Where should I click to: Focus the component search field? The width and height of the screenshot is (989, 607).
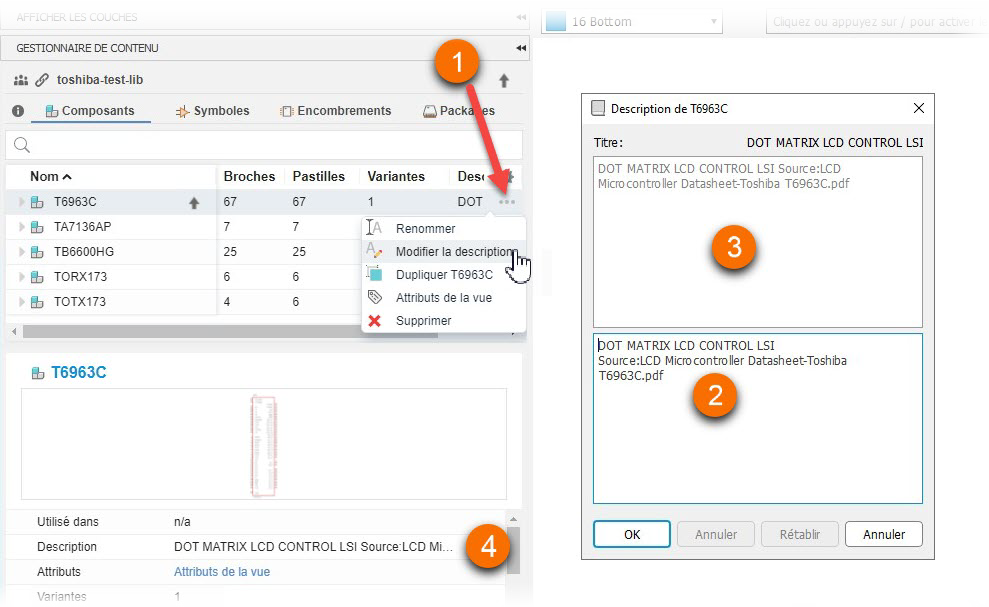(264, 145)
